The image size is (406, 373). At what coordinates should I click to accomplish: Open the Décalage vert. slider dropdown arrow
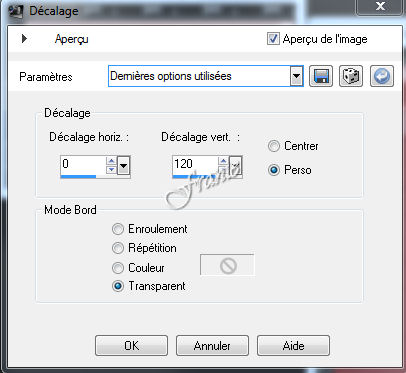236,165
